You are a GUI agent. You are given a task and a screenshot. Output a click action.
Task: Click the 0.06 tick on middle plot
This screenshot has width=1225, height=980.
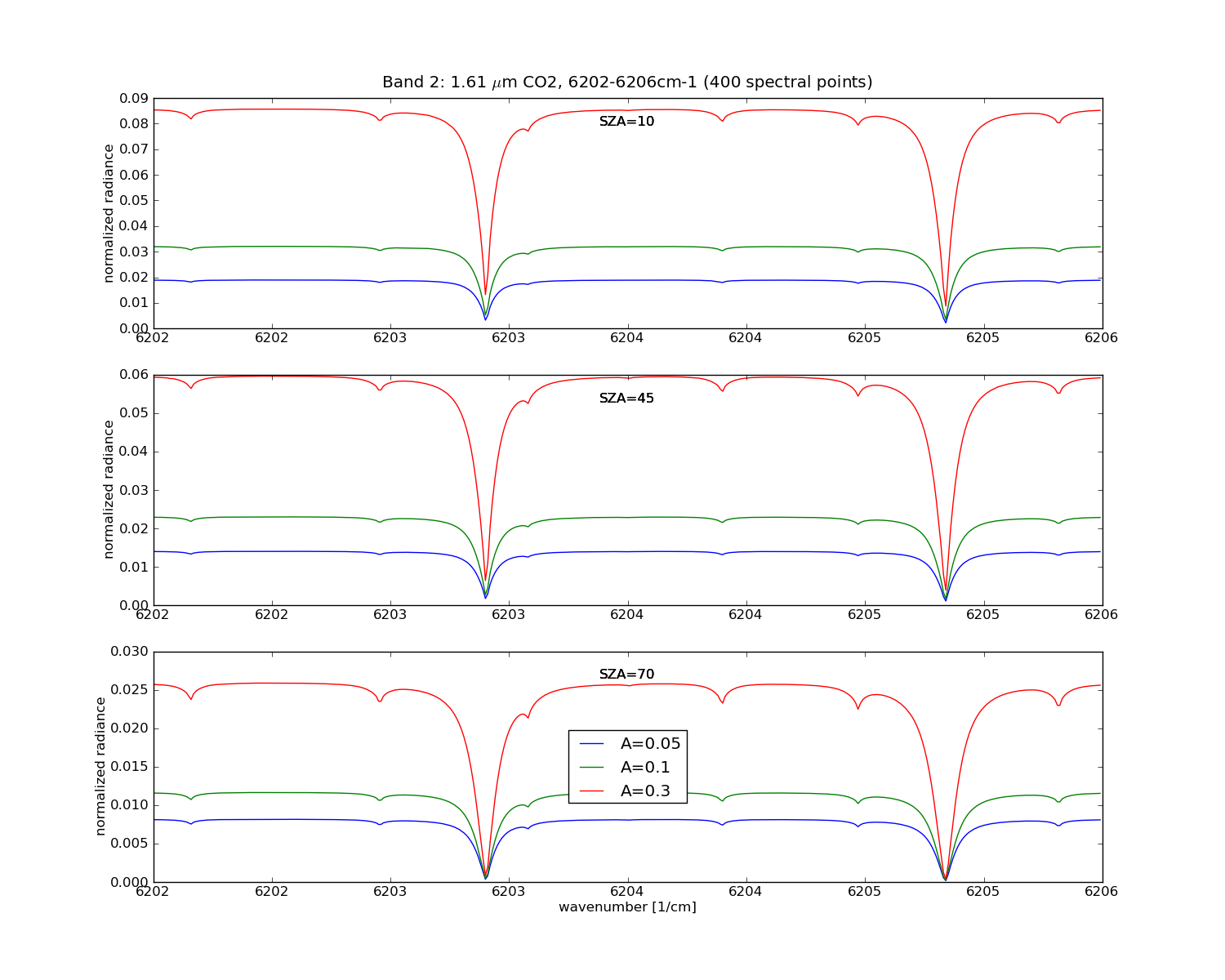[x=135, y=375]
